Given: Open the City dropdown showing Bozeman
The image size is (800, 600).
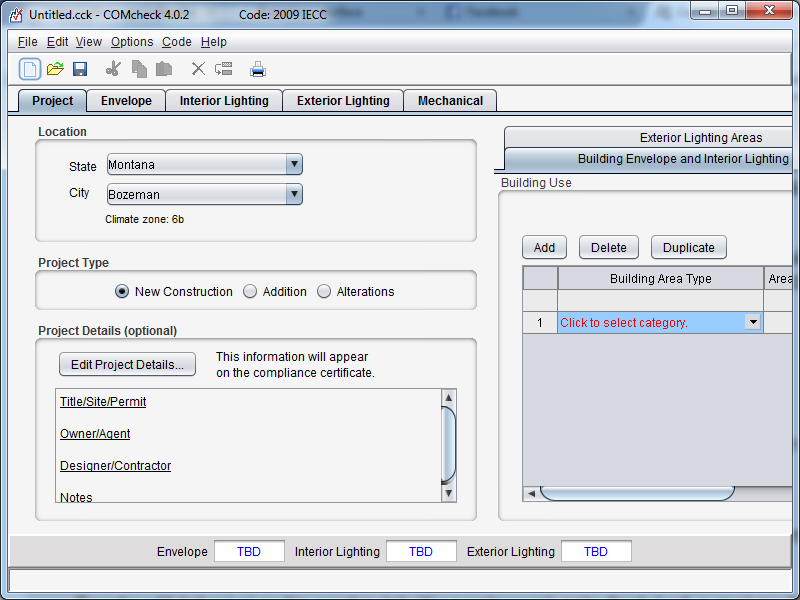Looking at the screenshot, I should coord(293,193).
